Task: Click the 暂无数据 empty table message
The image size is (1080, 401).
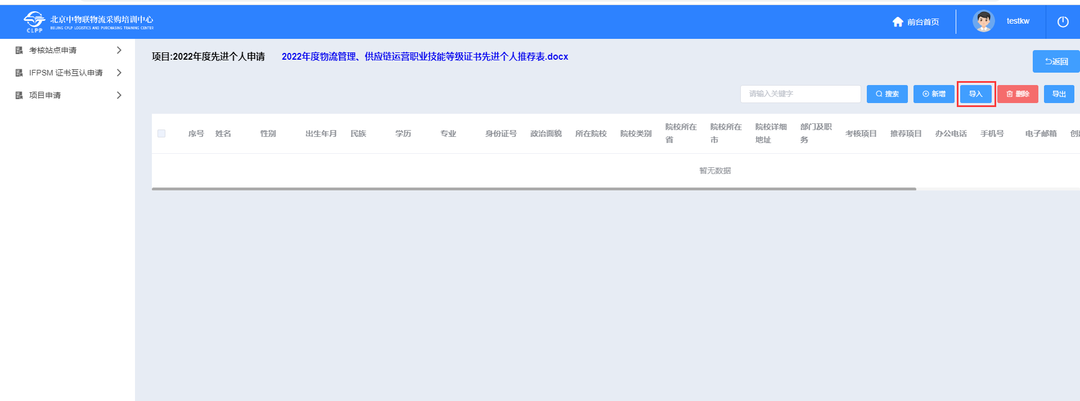Action: pos(715,171)
